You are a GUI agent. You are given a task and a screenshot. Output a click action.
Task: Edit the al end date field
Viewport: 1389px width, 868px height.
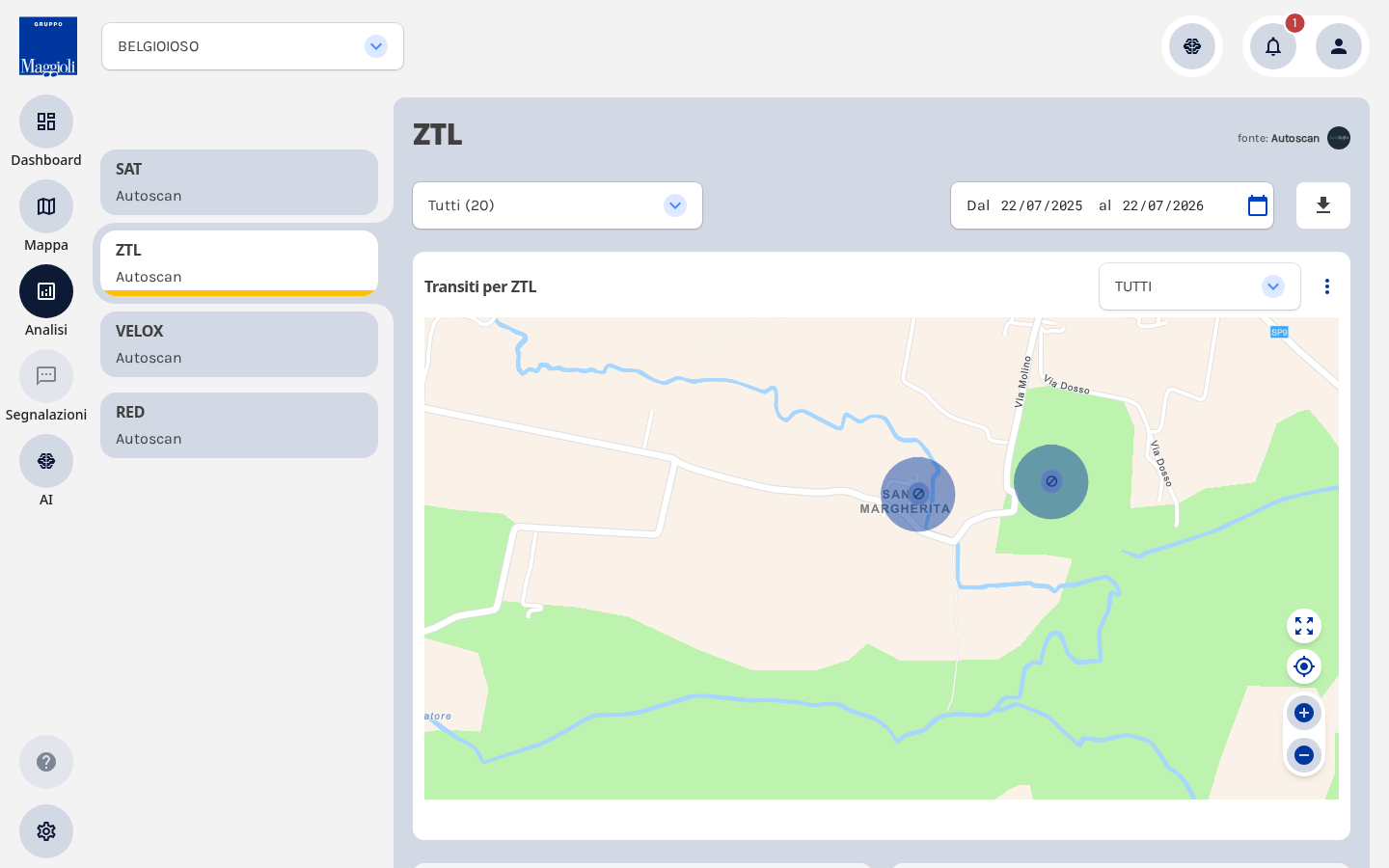[1163, 205]
